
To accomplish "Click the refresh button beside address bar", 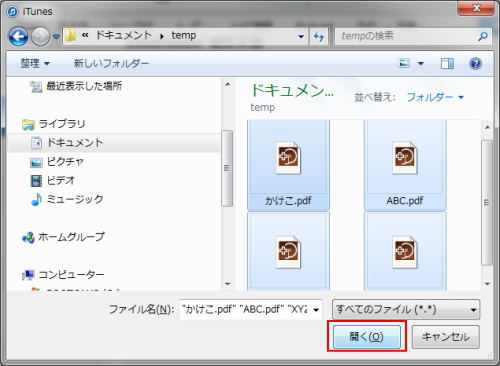I will [319, 36].
